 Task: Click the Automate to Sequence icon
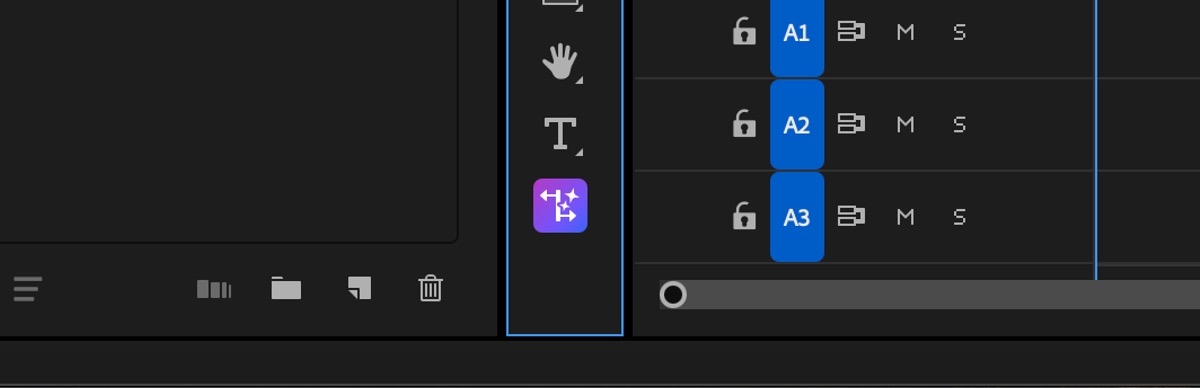click(214, 289)
